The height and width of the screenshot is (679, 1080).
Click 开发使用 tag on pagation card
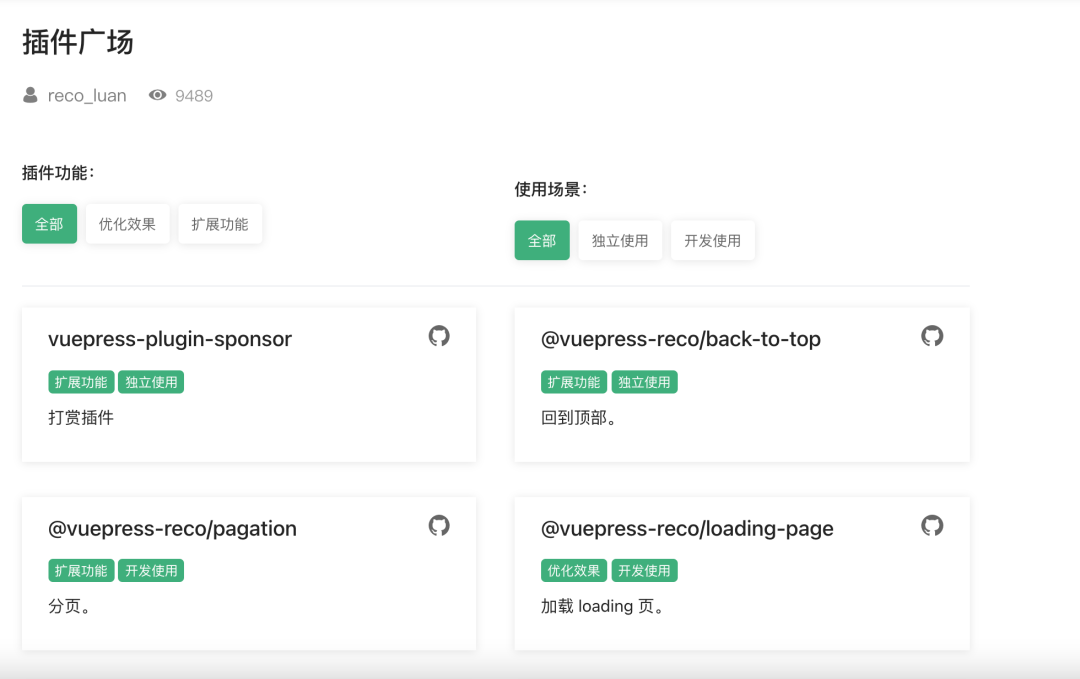[151, 571]
